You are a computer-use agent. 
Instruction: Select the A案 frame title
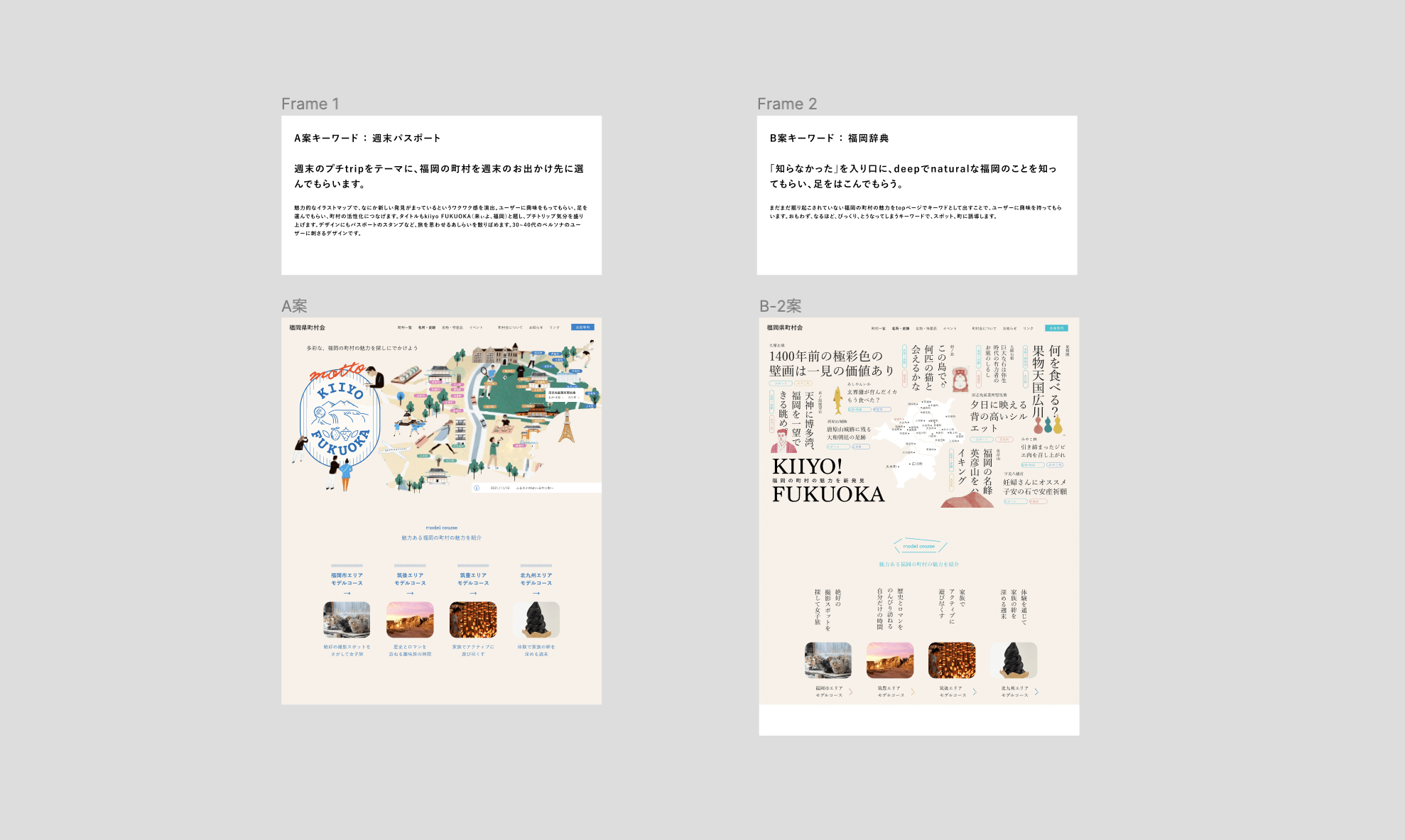click(294, 306)
